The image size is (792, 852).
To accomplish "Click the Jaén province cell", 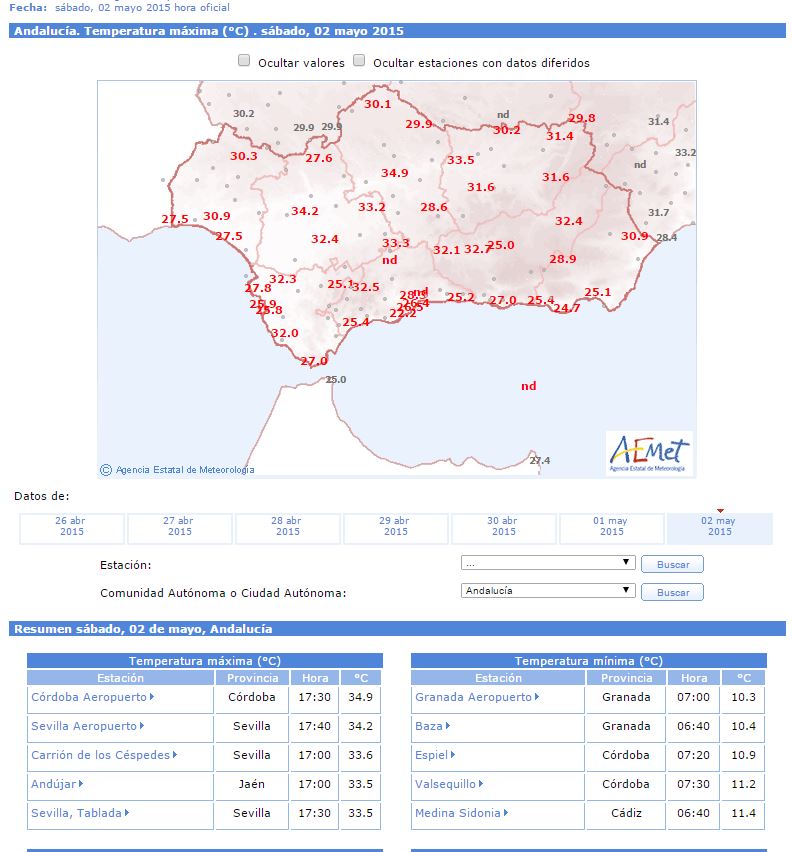I will pos(252,784).
